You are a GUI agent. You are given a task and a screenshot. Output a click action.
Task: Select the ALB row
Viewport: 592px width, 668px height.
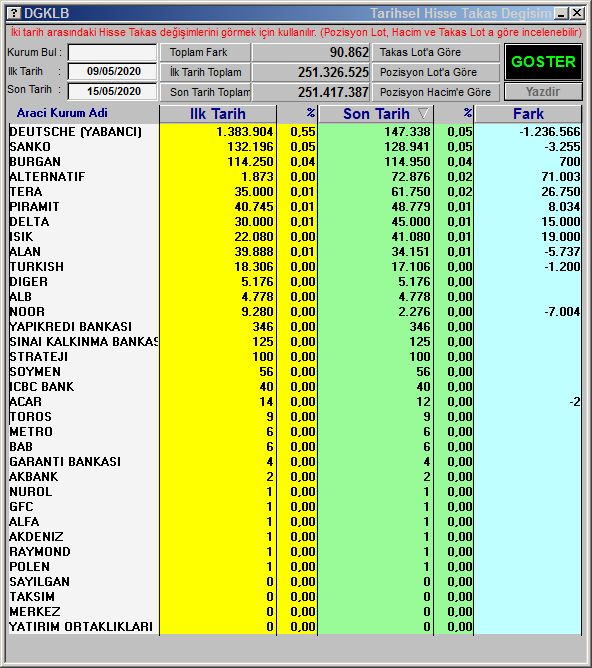point(295,297)
